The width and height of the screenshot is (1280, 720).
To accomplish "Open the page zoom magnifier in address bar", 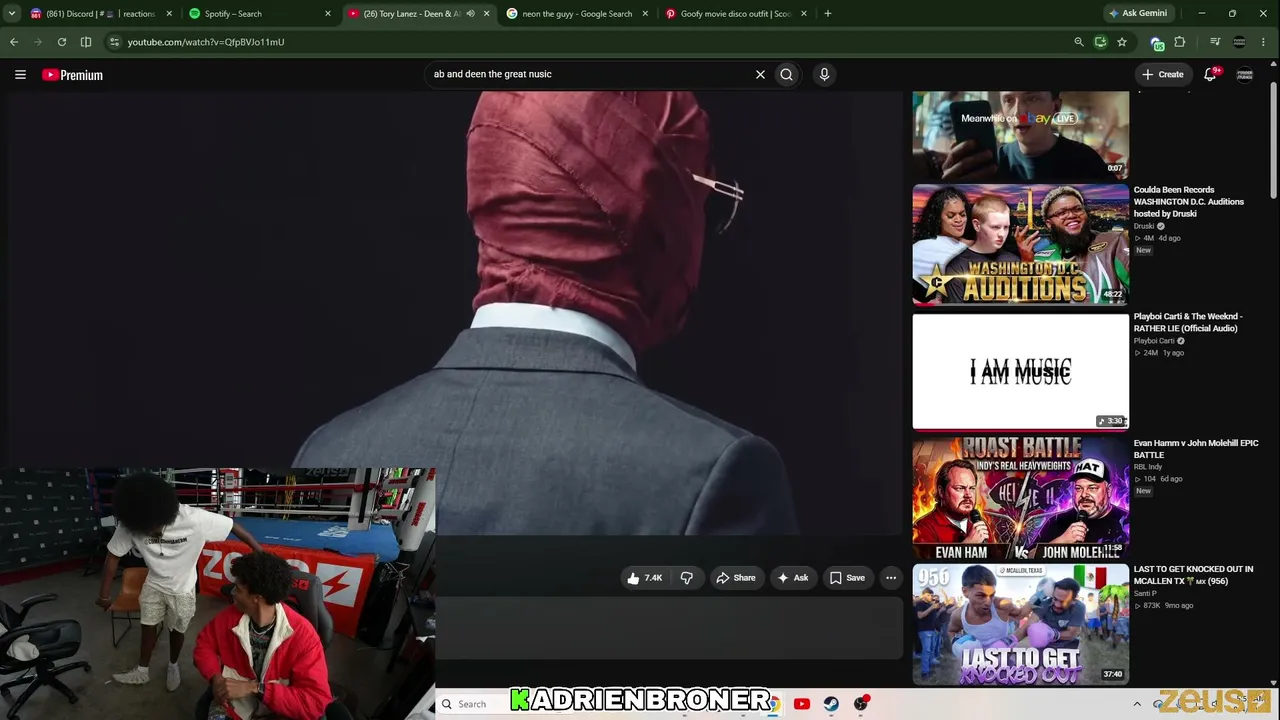I will (1078, 42).
